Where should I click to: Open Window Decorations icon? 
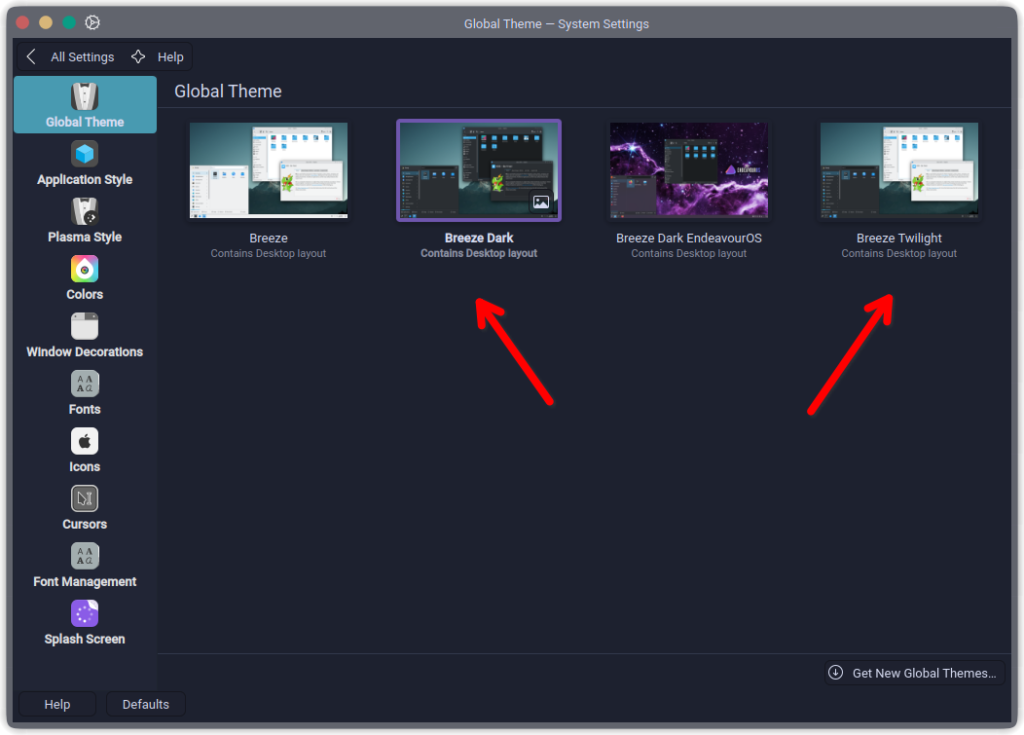tap(84, 326)
